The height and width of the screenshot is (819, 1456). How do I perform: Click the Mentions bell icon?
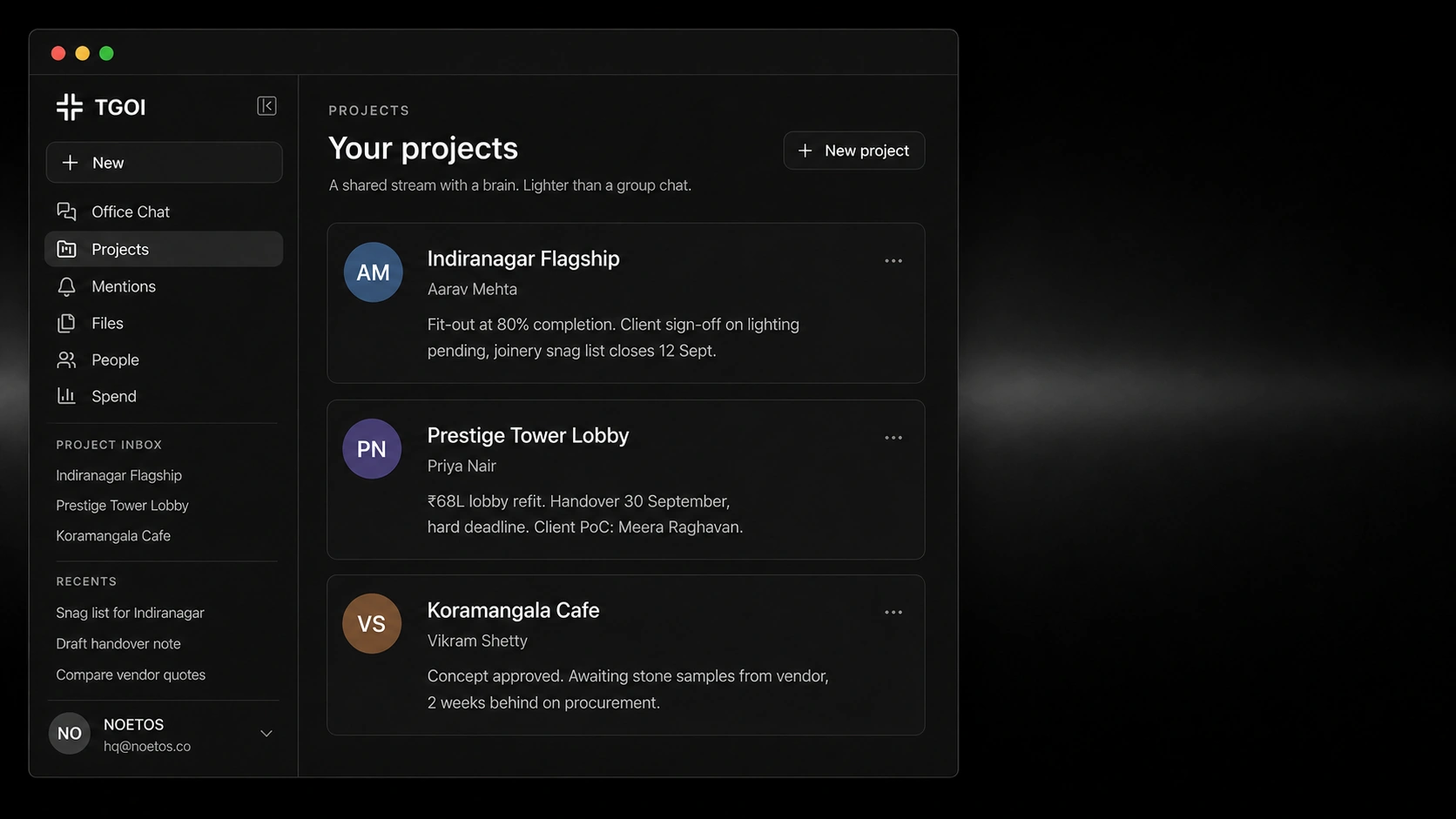click(67, 286)
